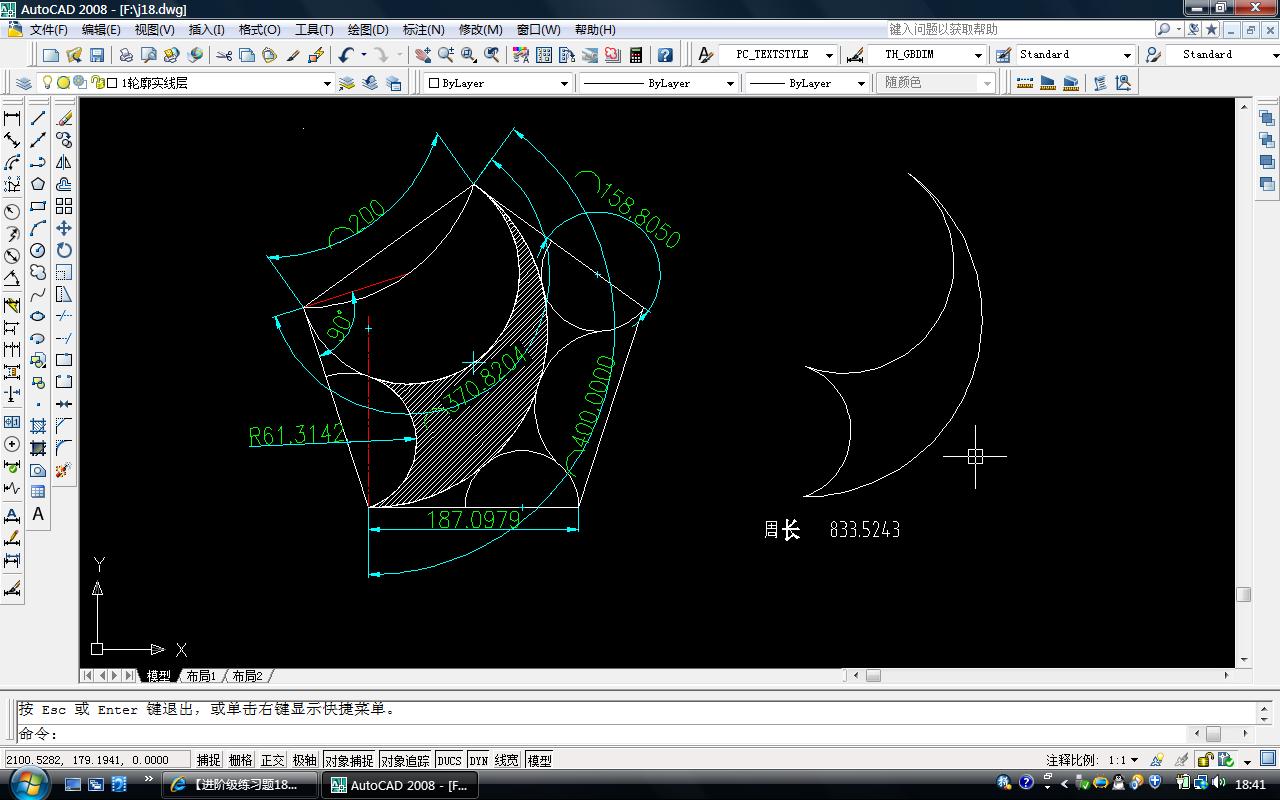The height and width of the screenshot is (800, 1280).
Task: Activate the Pan Realtime hand tool
Action: point(423,55)
